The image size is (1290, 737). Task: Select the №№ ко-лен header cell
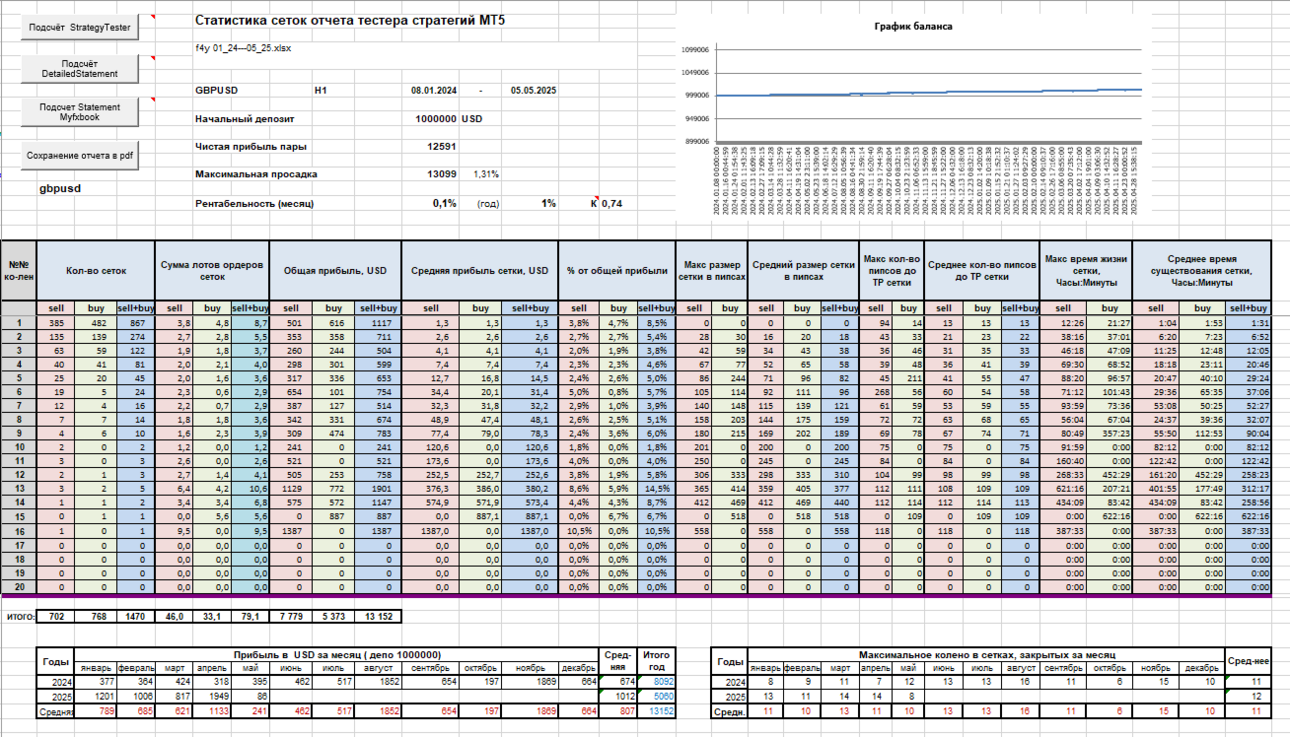point(19,270)
